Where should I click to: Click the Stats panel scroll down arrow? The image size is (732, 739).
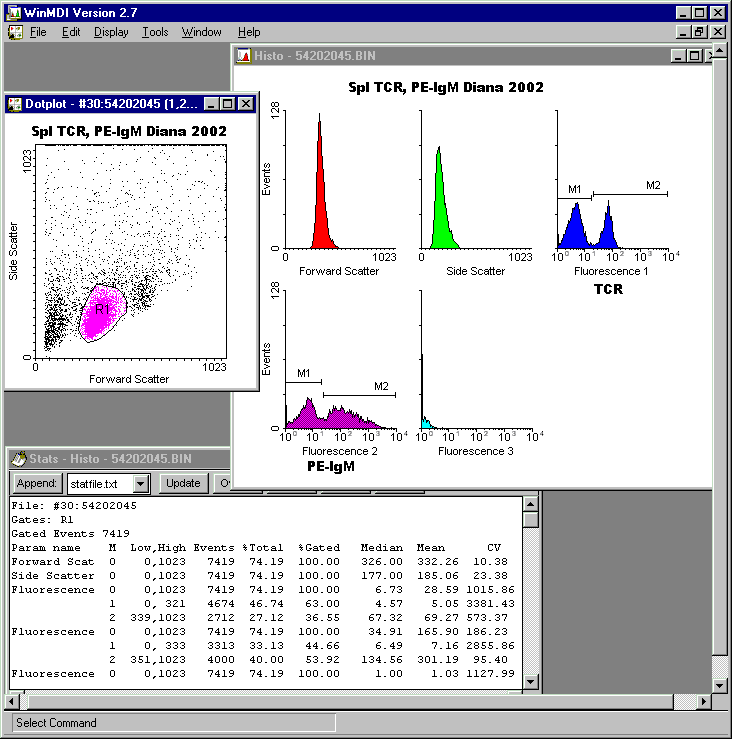(531, 684)
